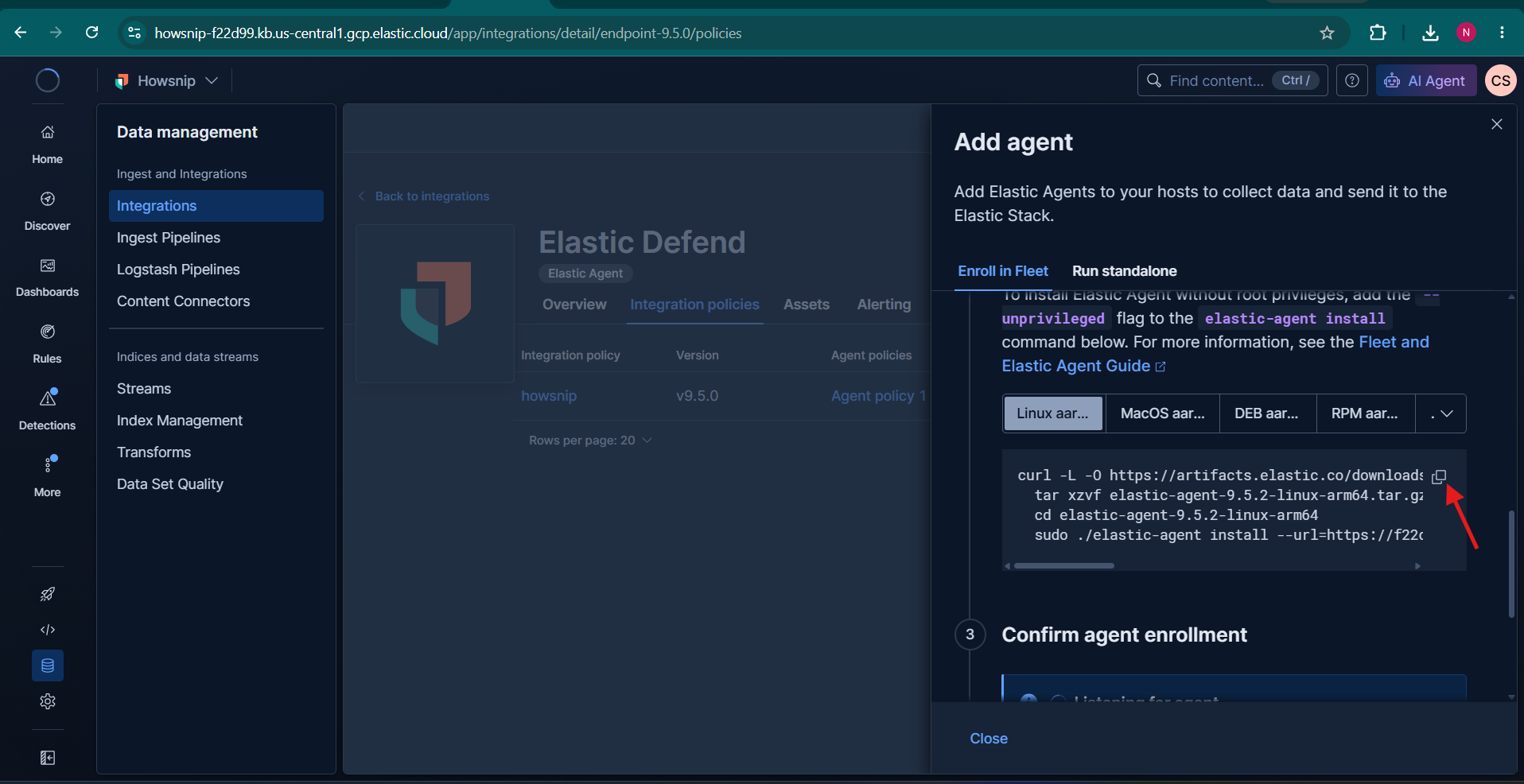Click the browser forward arrow

56,33
